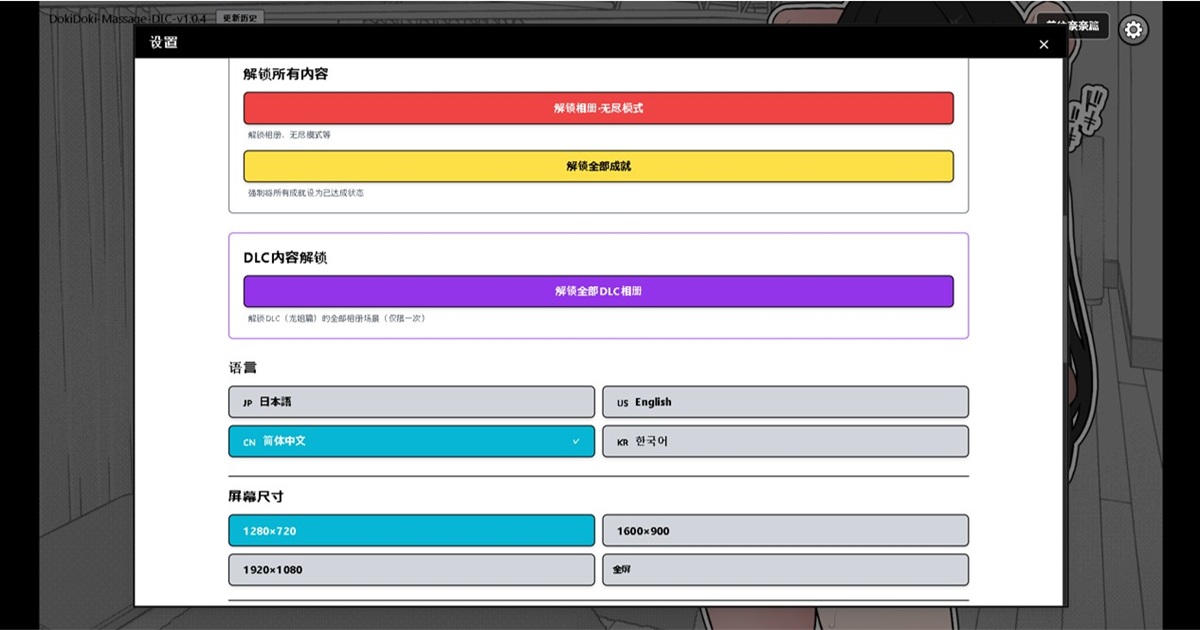Open the gear settings icon
The image size is (1200, 630).
pos(1133,30)
